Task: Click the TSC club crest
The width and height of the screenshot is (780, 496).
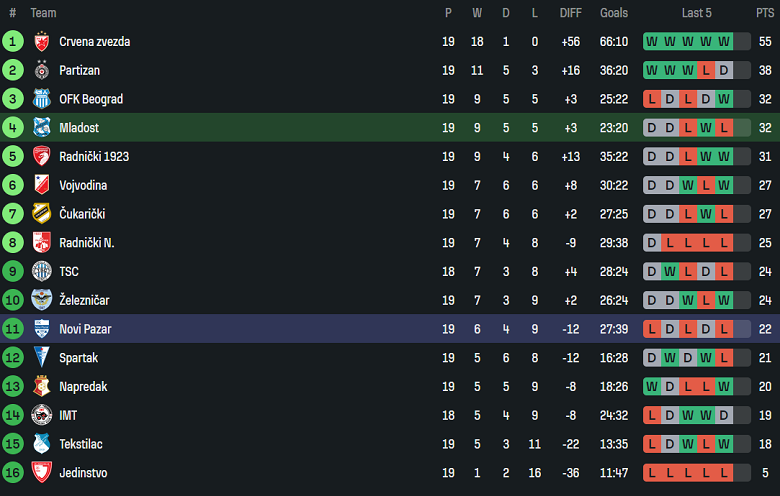Action: [42, 272]
